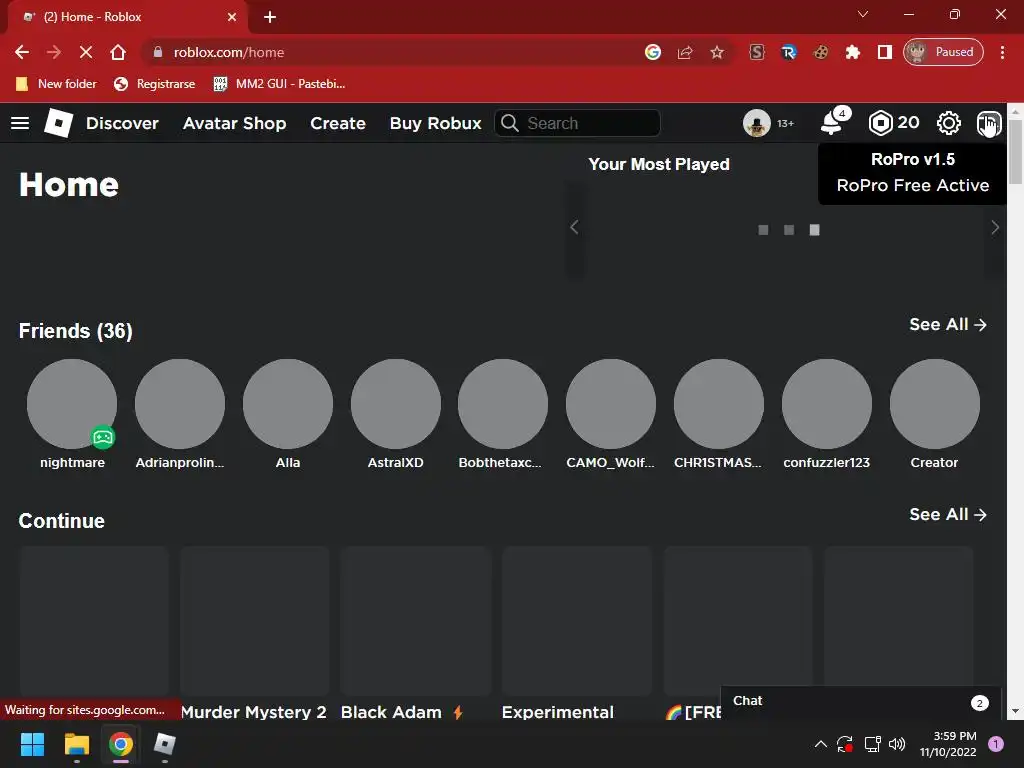Open the New folder bookmark
Screen dimensions: 1024x768
[56, 84]
